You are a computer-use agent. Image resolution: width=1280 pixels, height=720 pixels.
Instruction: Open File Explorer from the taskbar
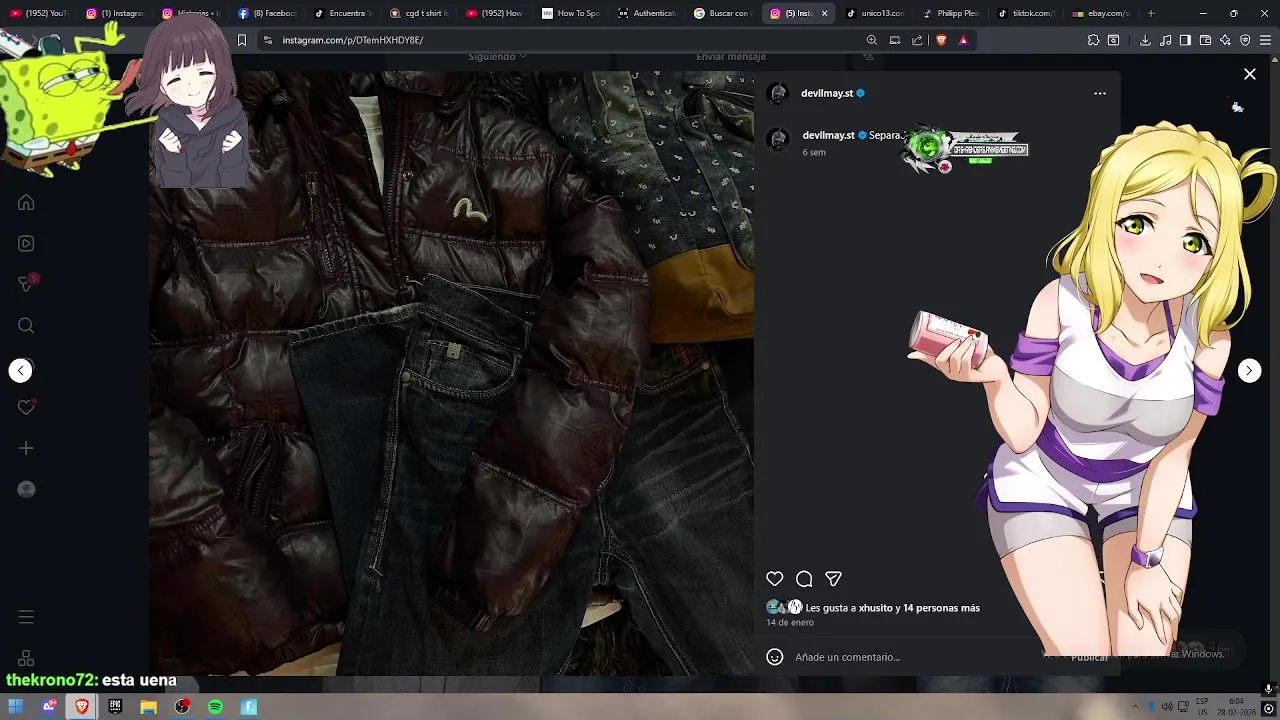148,707
